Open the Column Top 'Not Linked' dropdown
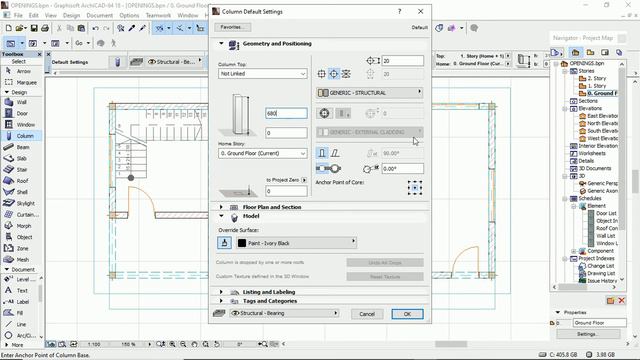640x360 pixels. pos(263,74)
